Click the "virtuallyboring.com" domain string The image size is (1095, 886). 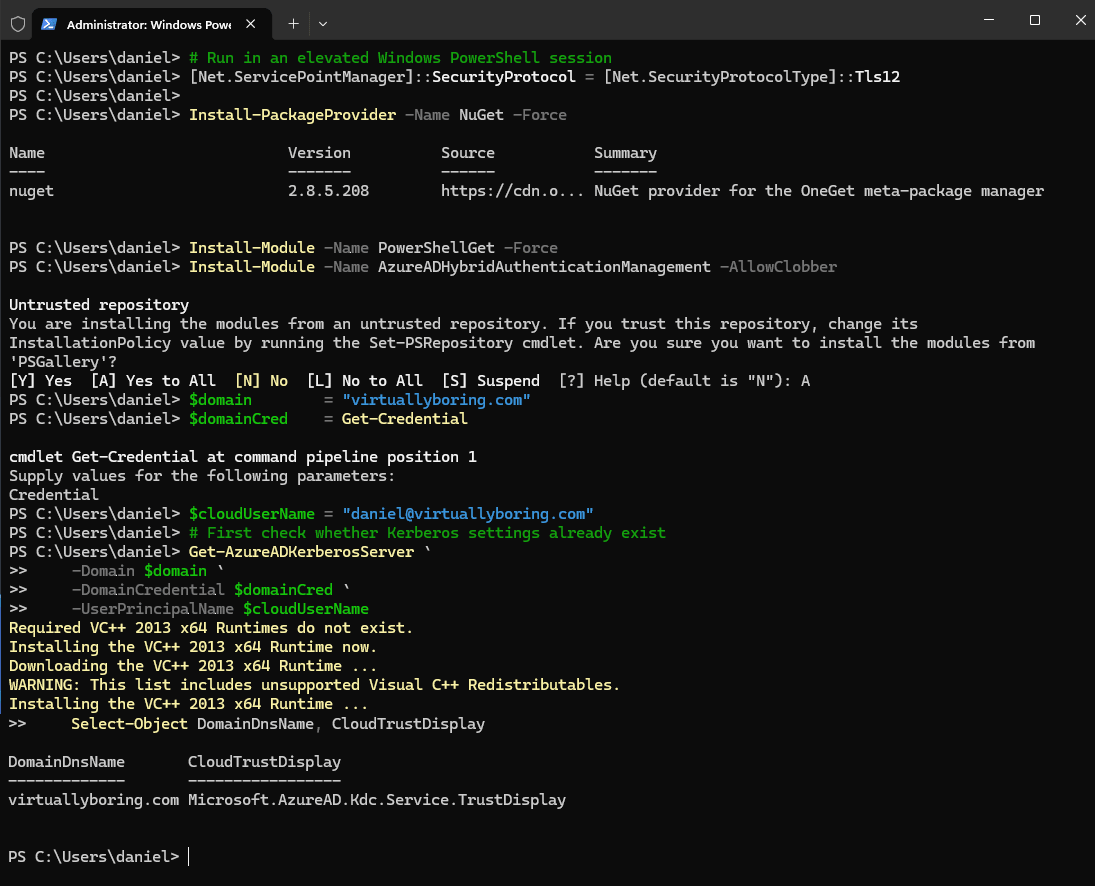point(436,400)
